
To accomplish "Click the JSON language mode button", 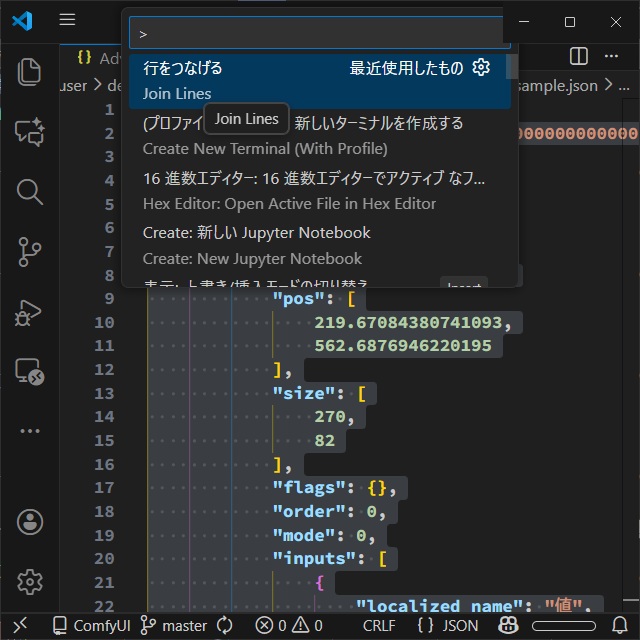I will point(448,625).
